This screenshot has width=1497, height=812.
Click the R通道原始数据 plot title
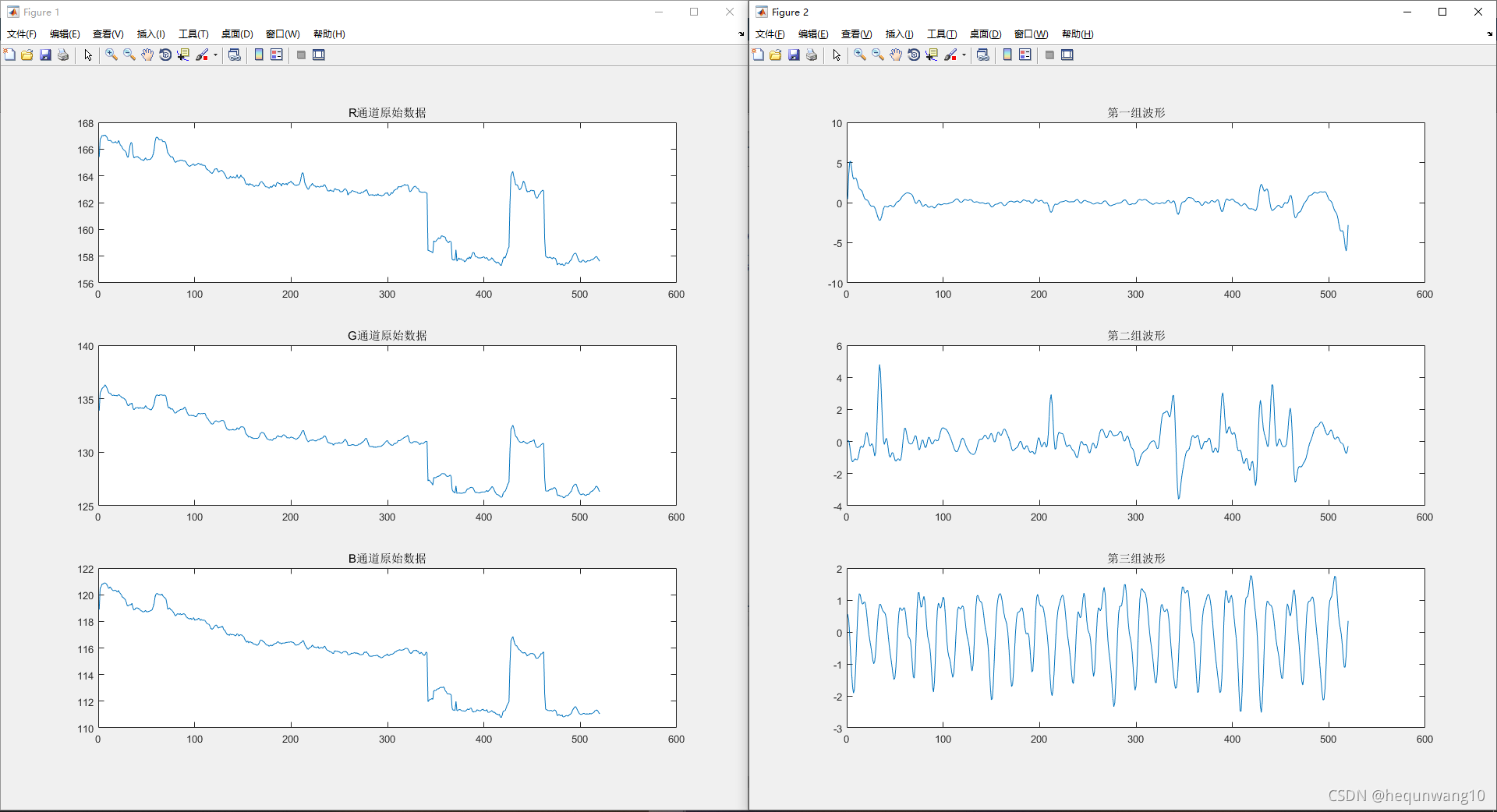click(387, 113)
